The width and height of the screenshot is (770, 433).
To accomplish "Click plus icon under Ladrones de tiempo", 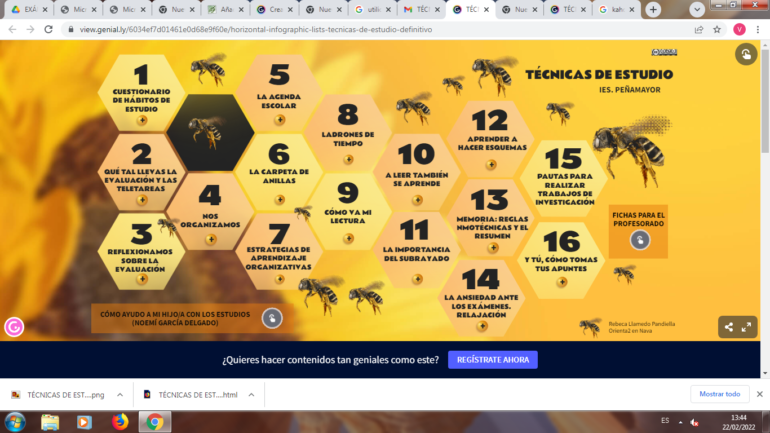I will point(348,160).
